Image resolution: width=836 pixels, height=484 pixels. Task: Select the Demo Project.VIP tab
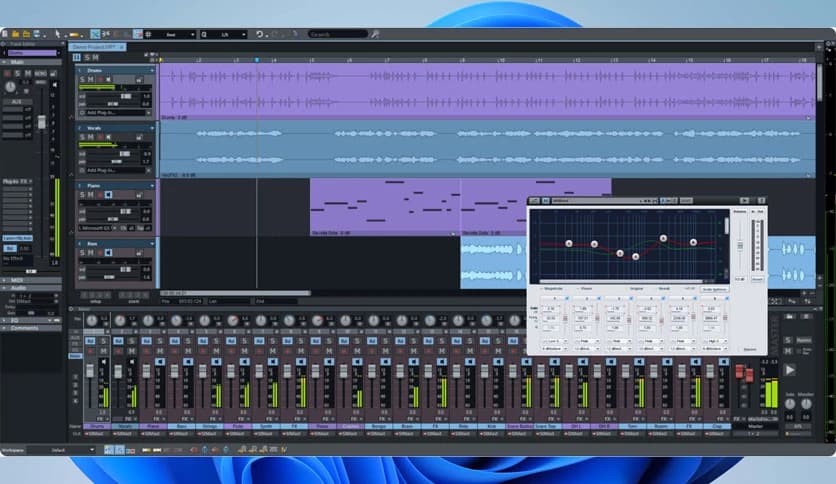tap(97, 47)
